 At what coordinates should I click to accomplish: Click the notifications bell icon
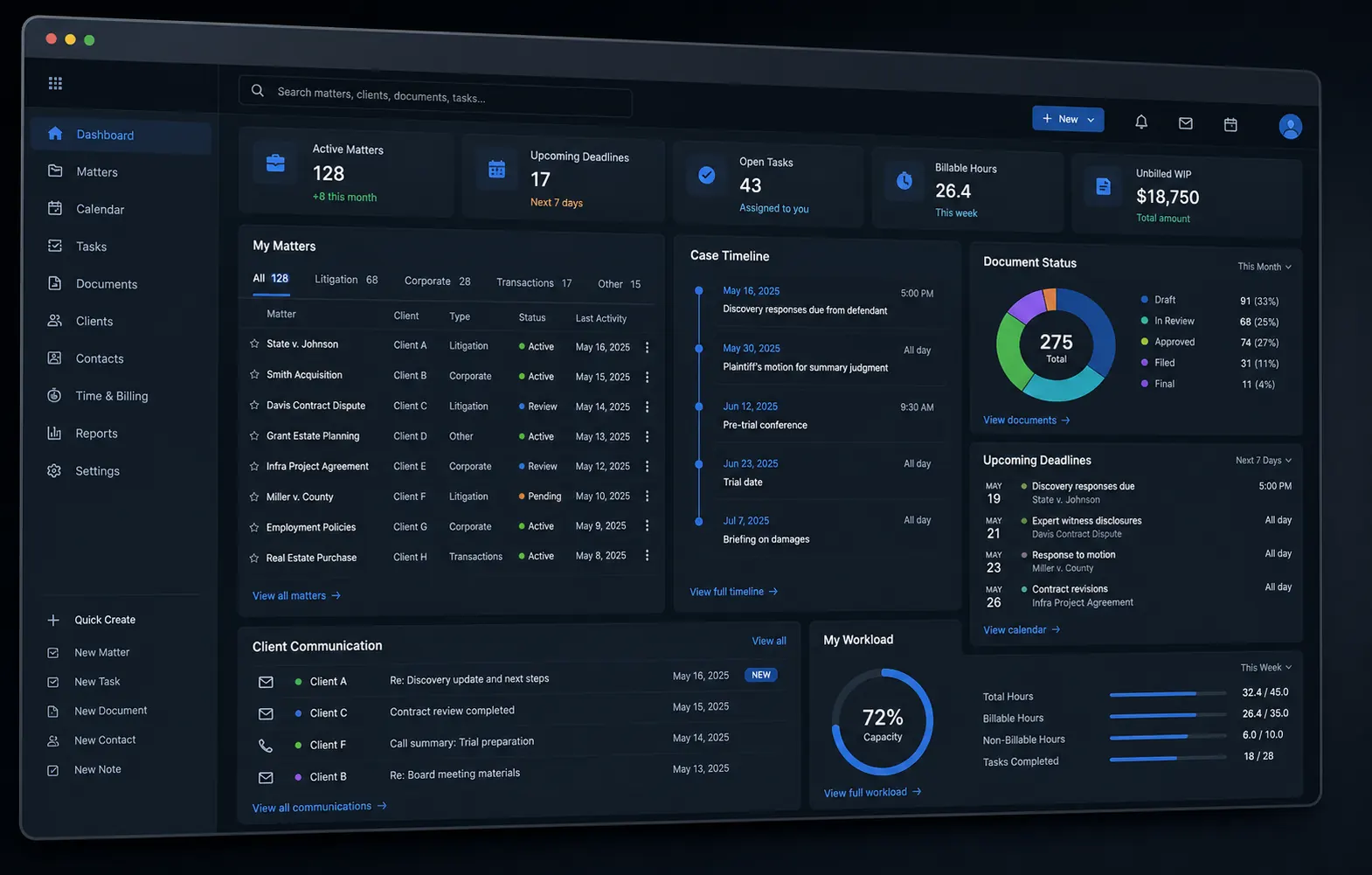(x=1141, y=122)
